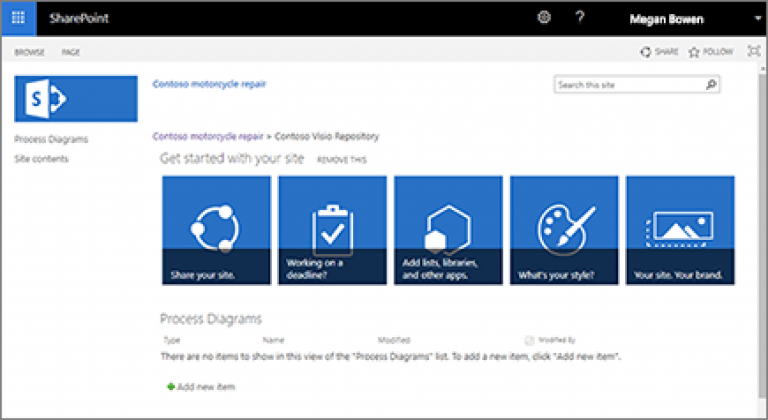Sort by the Modified column header
Viewport: 768px width, 420px height.
(x=394, y=340)
